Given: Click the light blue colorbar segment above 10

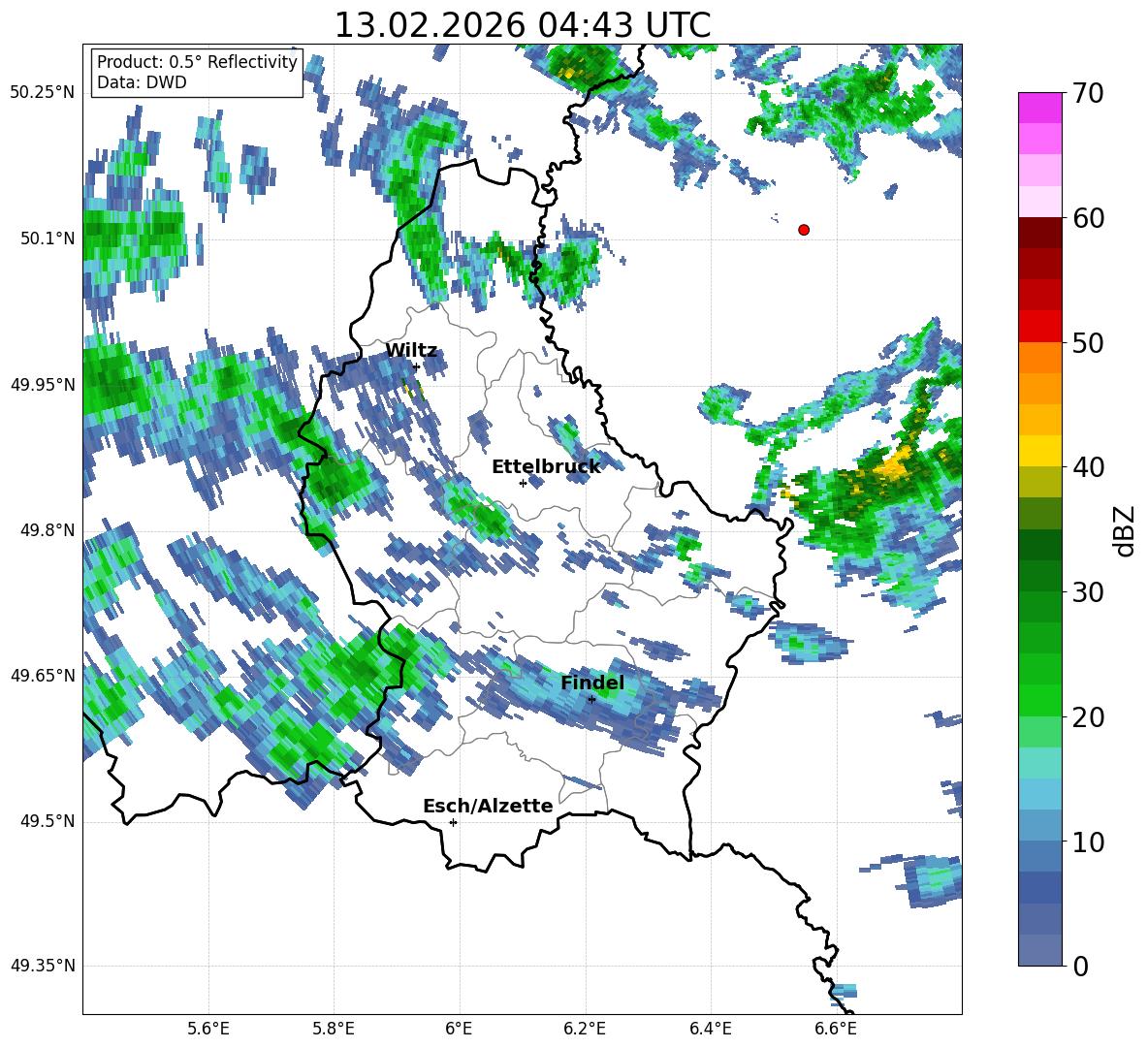Looking at the screenshot, I should coord(1039,794).
